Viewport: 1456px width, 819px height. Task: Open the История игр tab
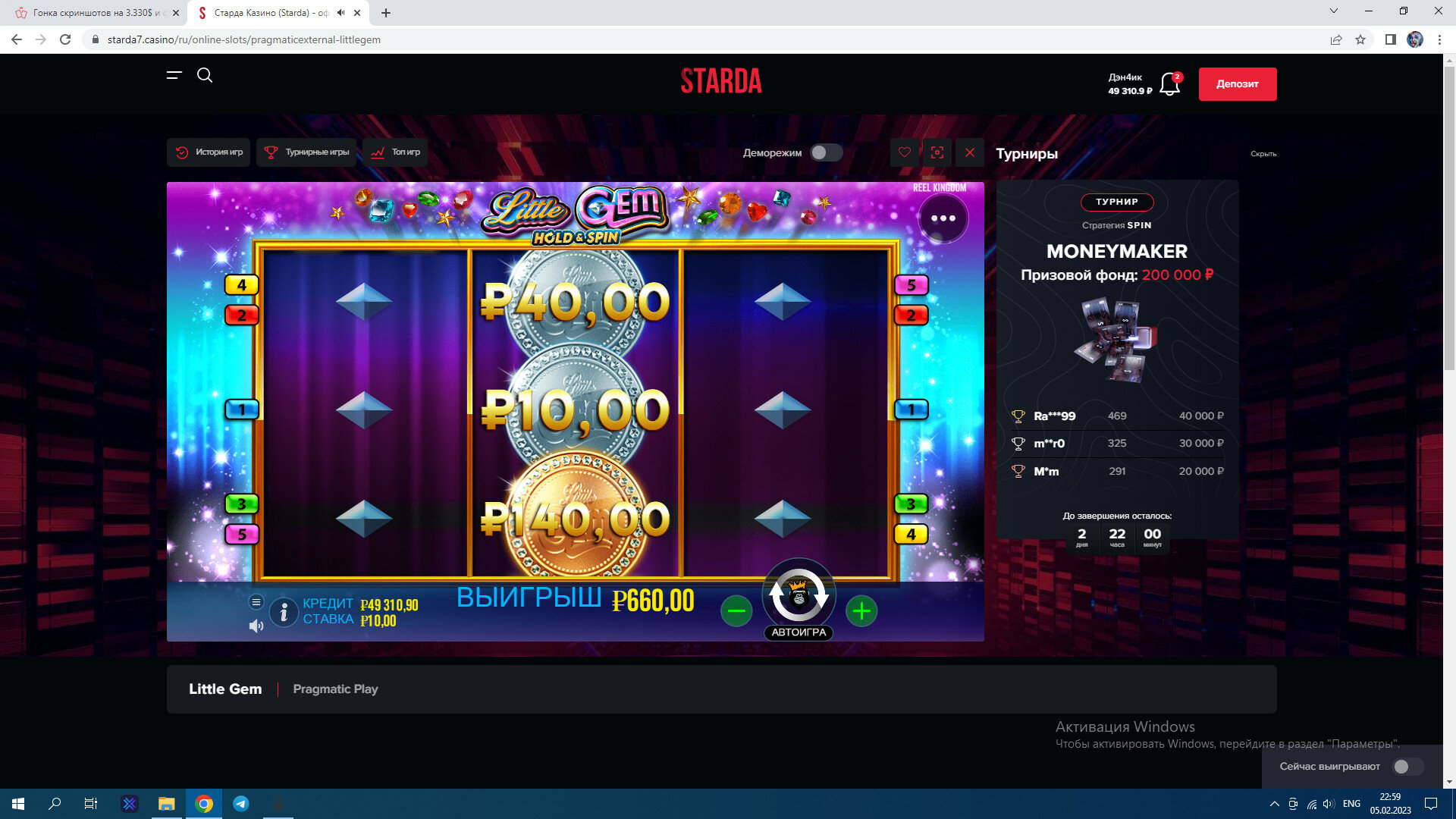coord(209,152)
